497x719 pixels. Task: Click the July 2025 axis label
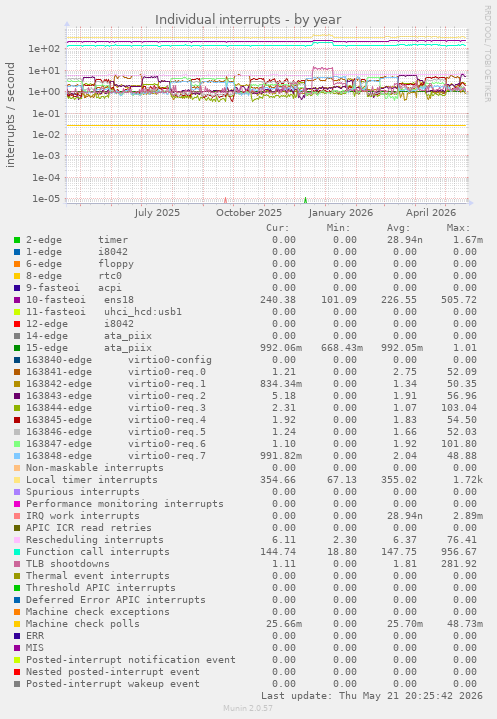coord(157,213)
